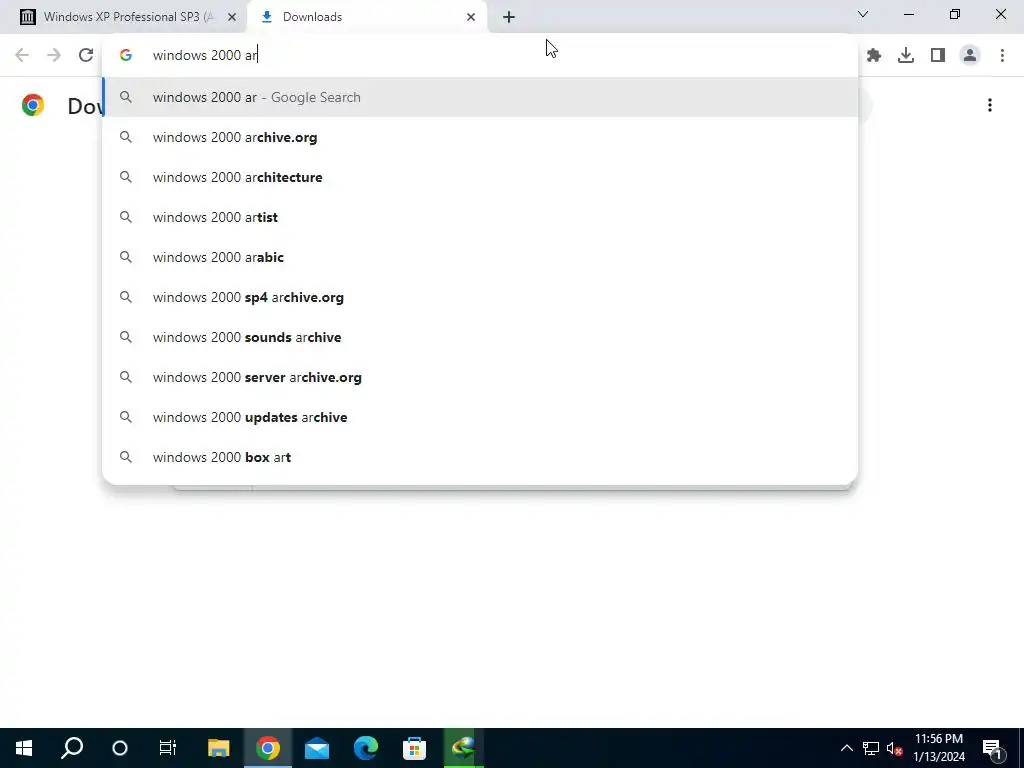Open Cortana circle on taskbar
The image size is (1024, 768).
click(120, 748)
